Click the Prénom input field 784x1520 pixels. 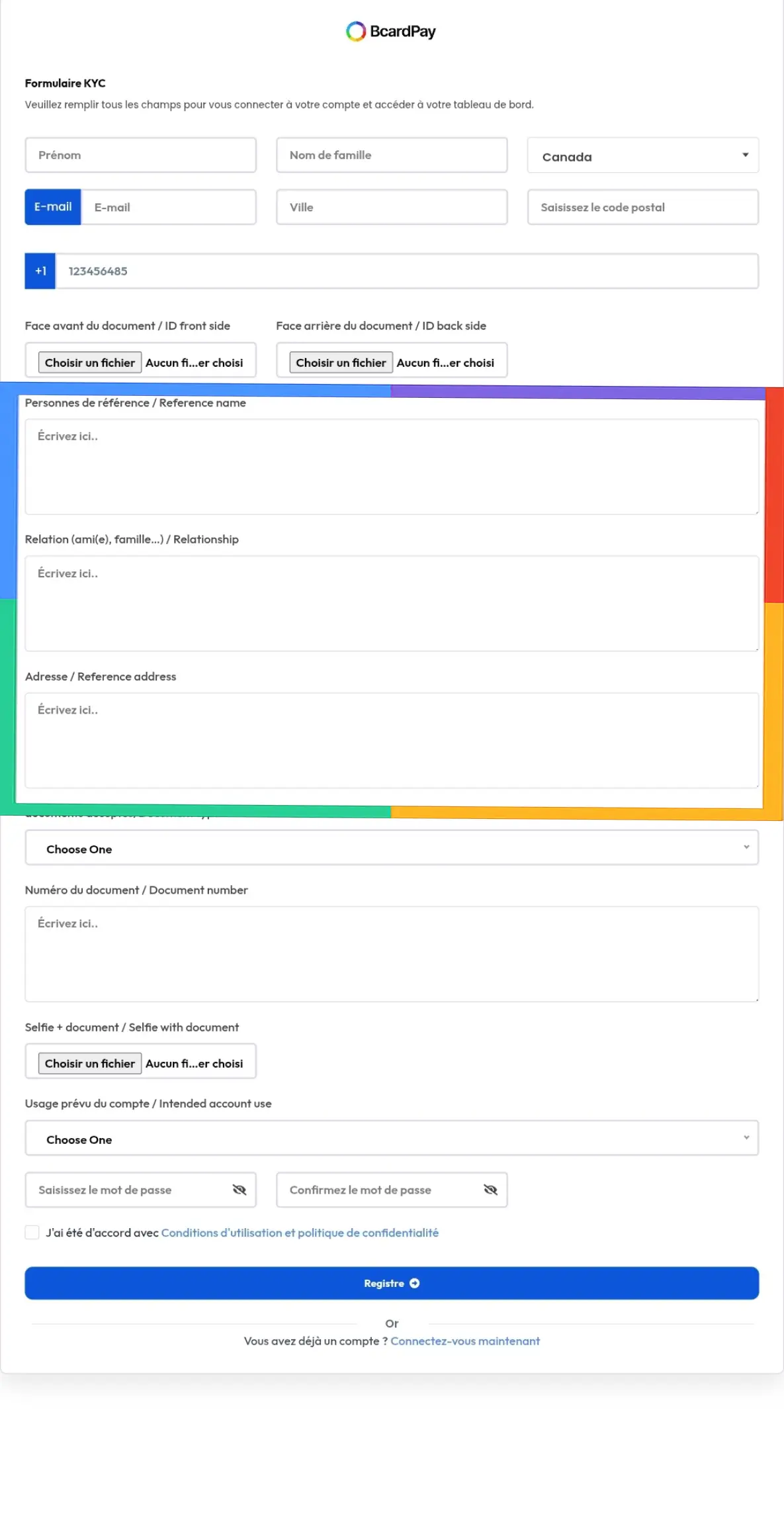(140, 156)
